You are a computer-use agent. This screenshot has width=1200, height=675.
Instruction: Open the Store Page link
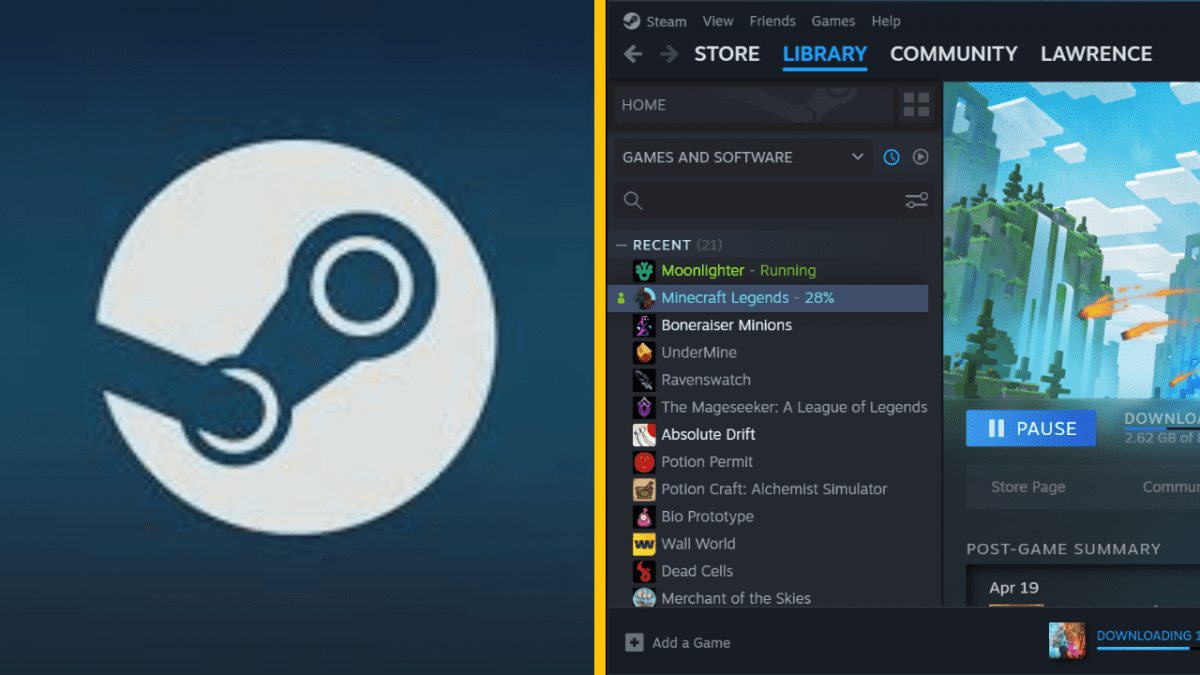pyautogui.click(x=1028, y=487)
